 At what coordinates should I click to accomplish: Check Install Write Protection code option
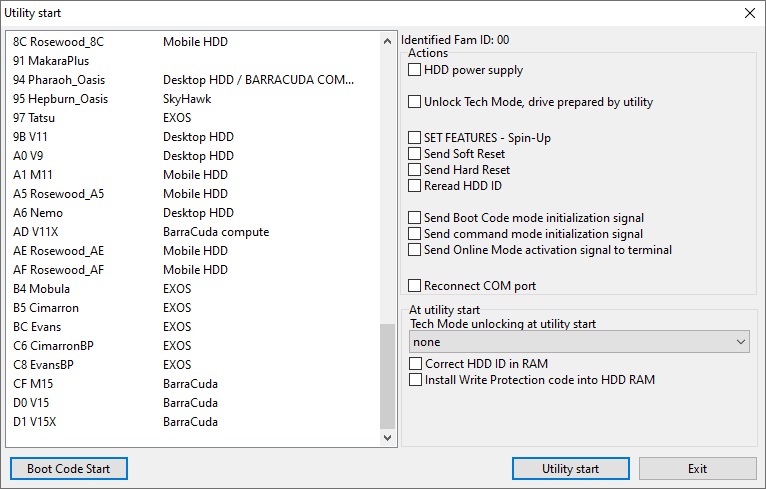(415, 380)
